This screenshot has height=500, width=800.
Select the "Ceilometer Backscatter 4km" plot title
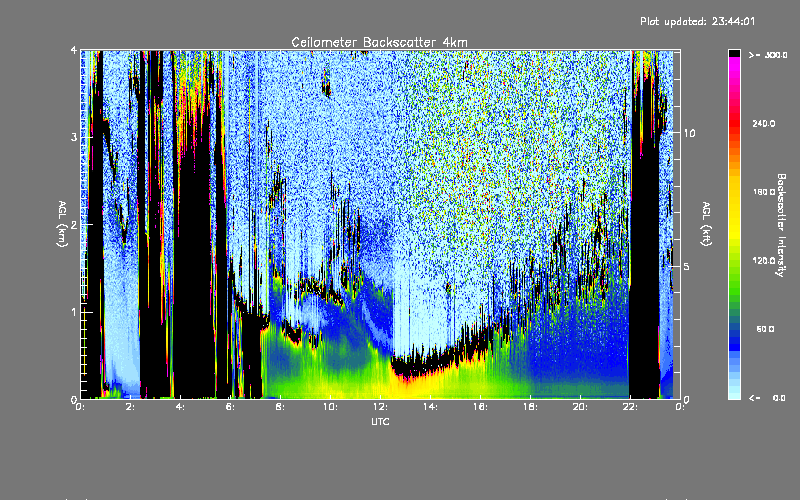coord(379,42)
